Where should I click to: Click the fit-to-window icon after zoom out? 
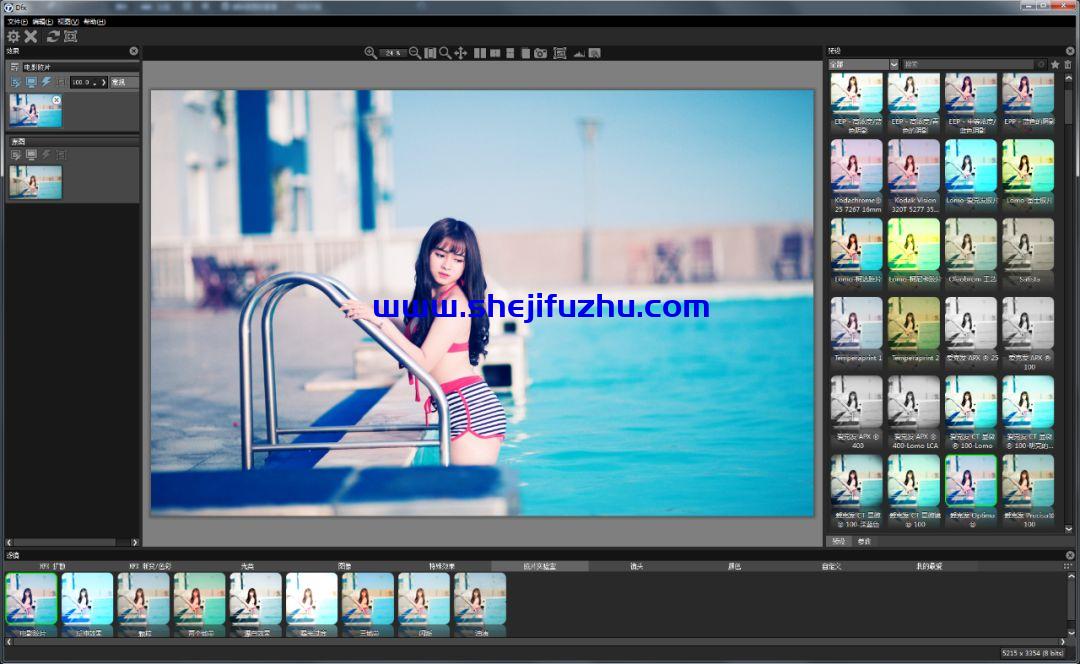click(x=430, y=53)
